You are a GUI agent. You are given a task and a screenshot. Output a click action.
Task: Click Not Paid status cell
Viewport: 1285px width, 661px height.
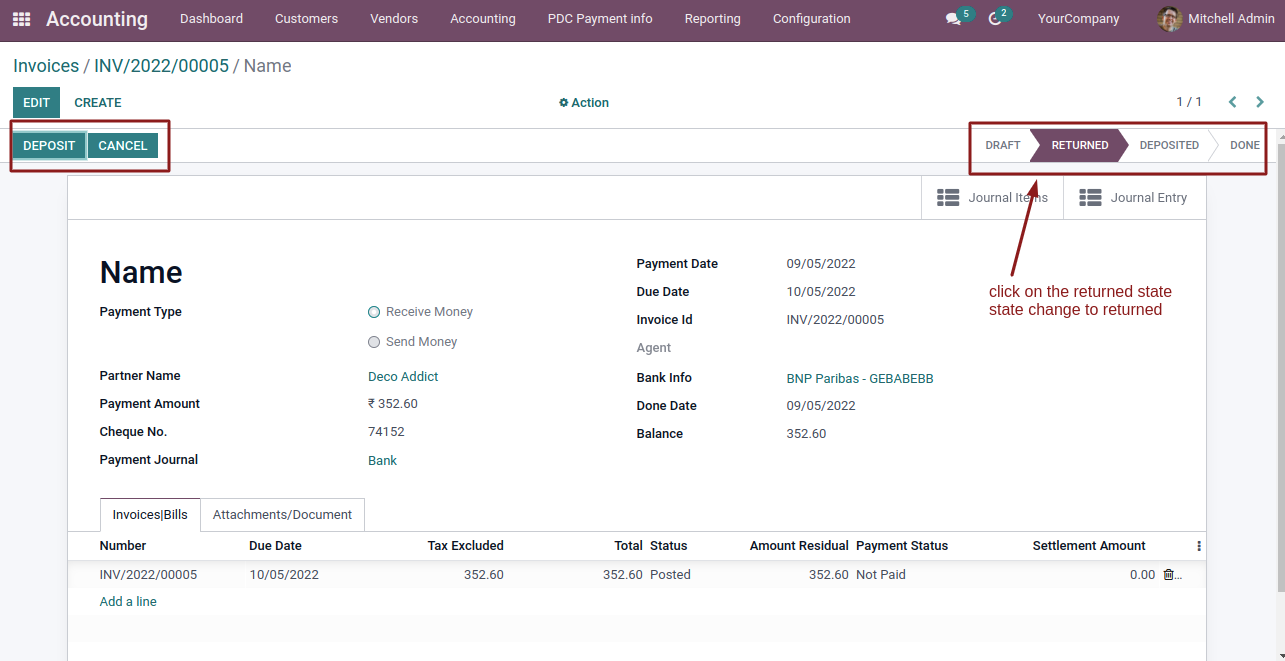(x=881, y=575)
